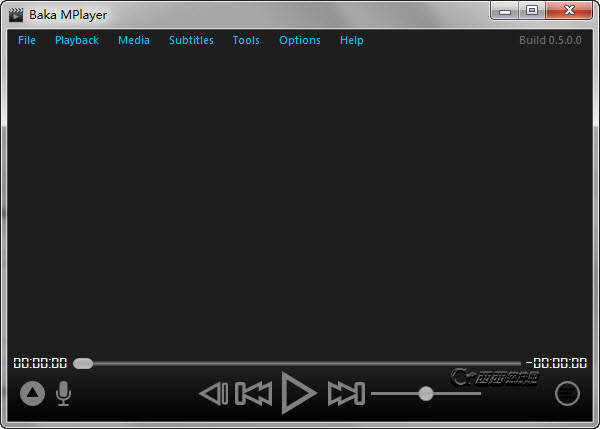Click the Build 0.5.0.0 text
The width and height of the screenshot is (600, 429).
click(550, 40)
